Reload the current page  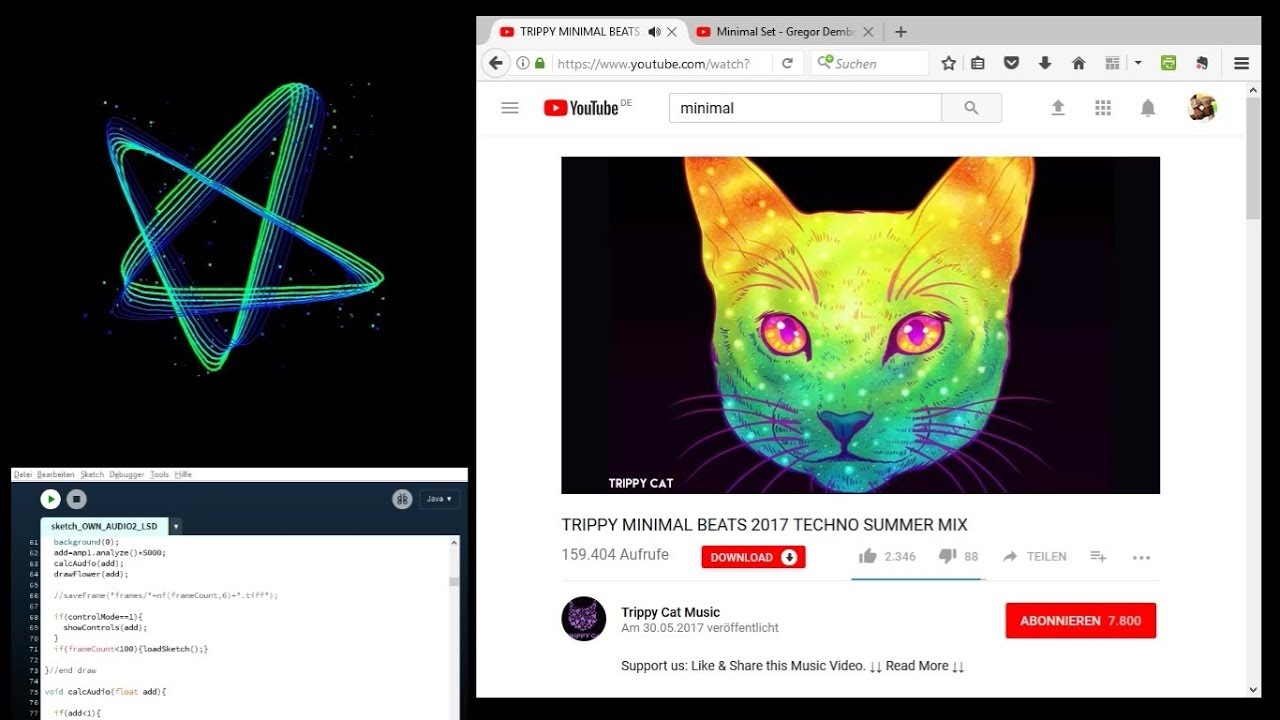(x=787, y=63)
